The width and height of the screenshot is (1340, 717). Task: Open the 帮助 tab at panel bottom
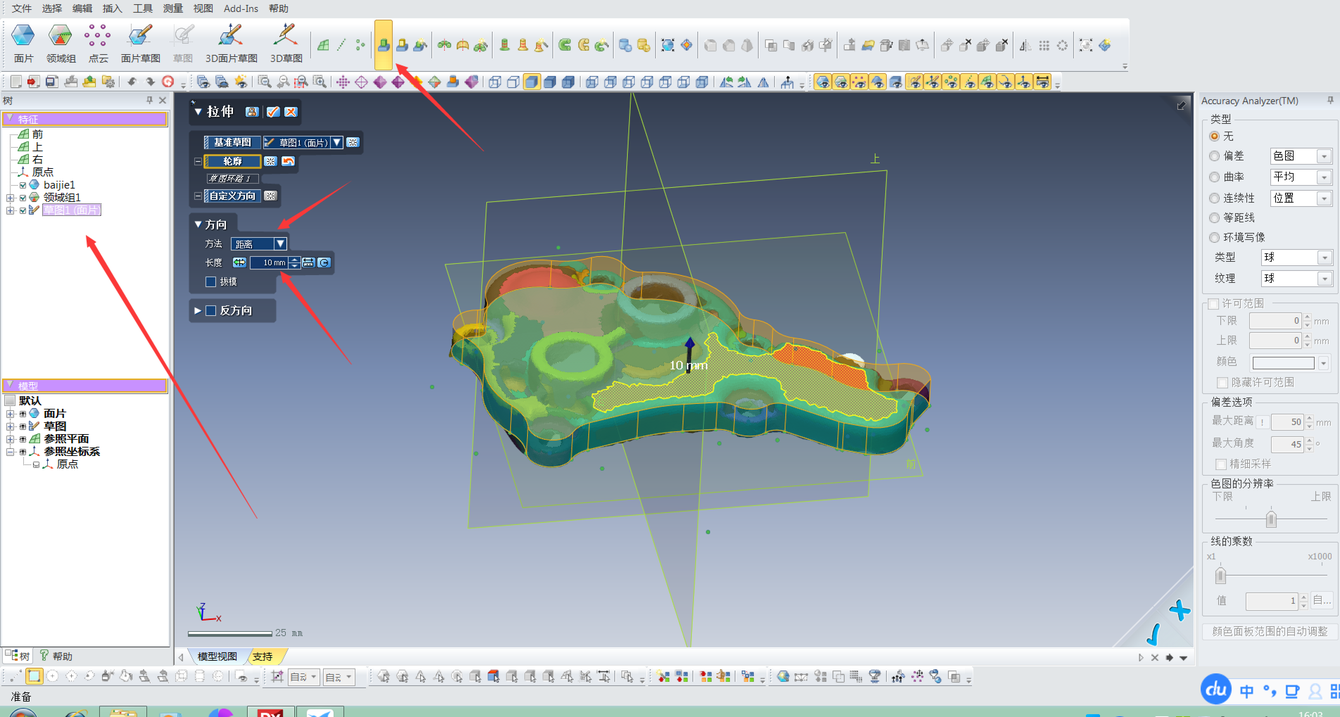point(56,657)
